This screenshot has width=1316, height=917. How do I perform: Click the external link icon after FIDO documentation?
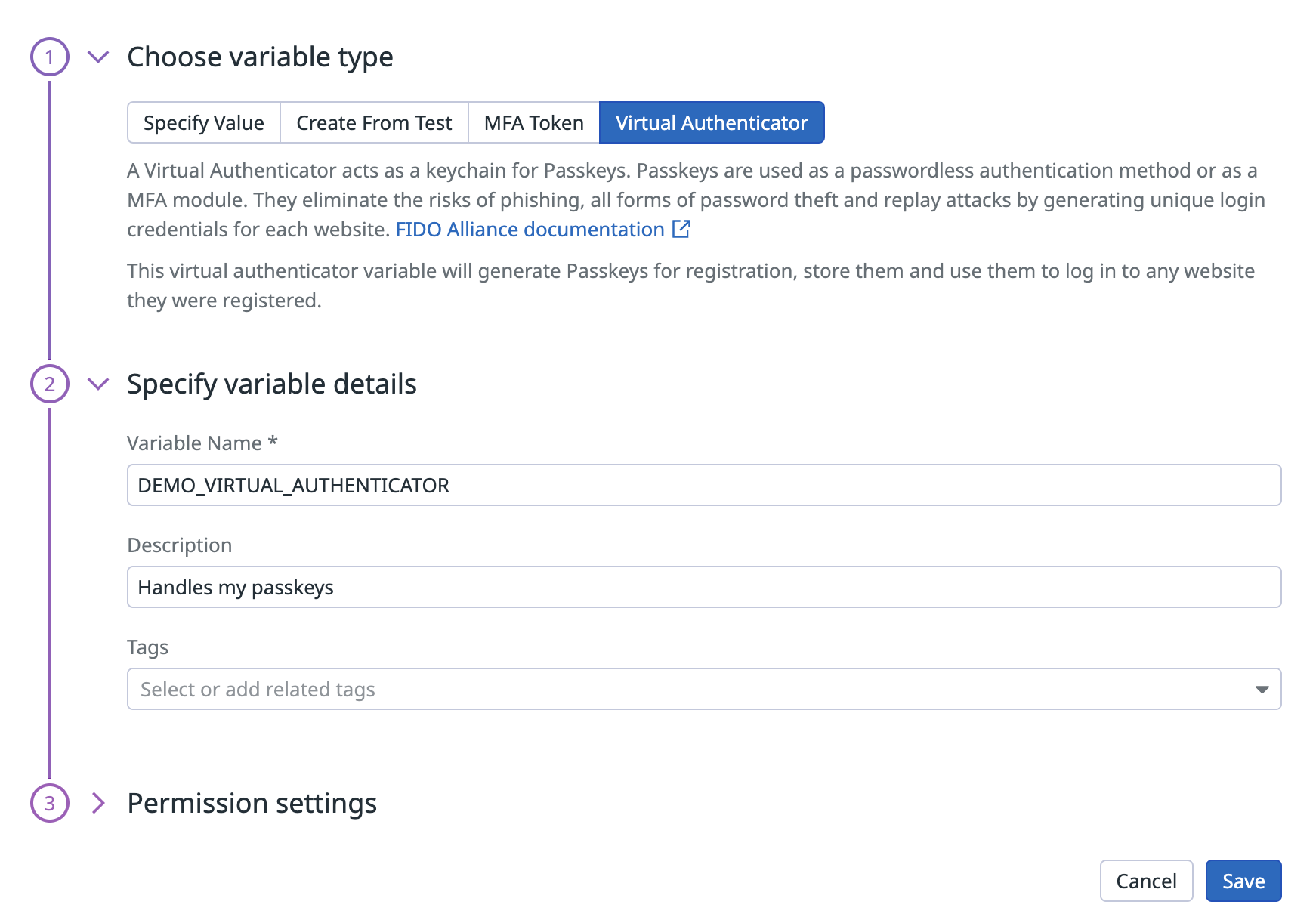tap(681, 229)
